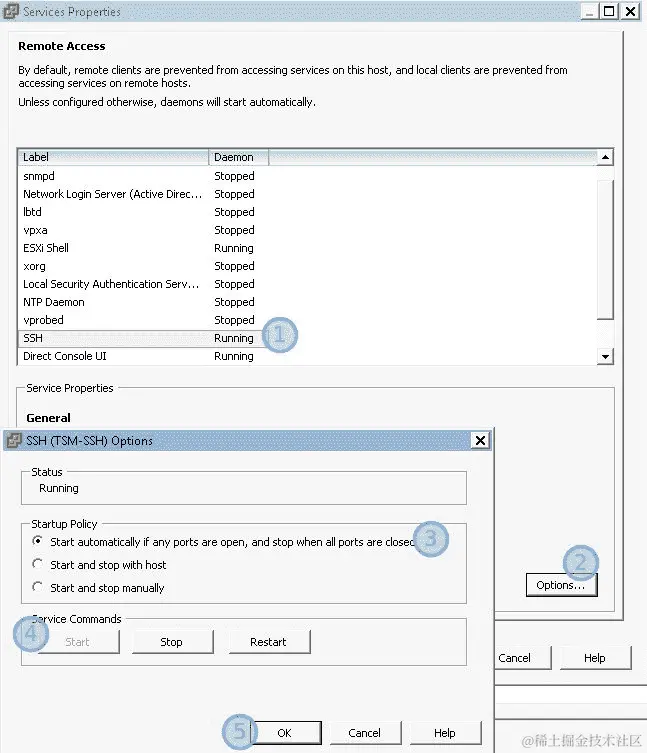The height and width of the screenshot is (753, 647).
Task: Open Help in SSH Options dialog
Action: click(445, 733)
